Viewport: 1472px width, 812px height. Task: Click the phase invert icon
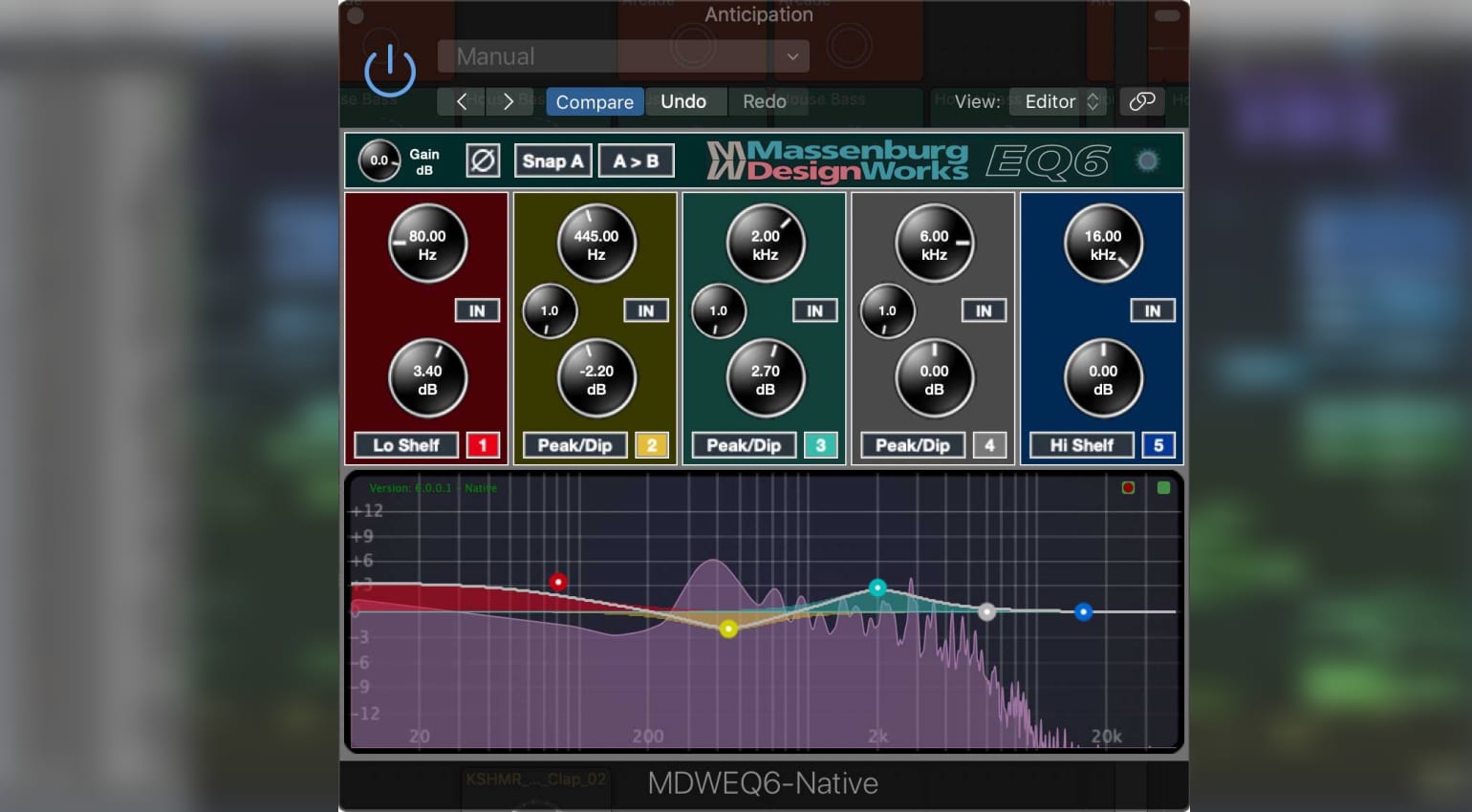tap(483, 160)
